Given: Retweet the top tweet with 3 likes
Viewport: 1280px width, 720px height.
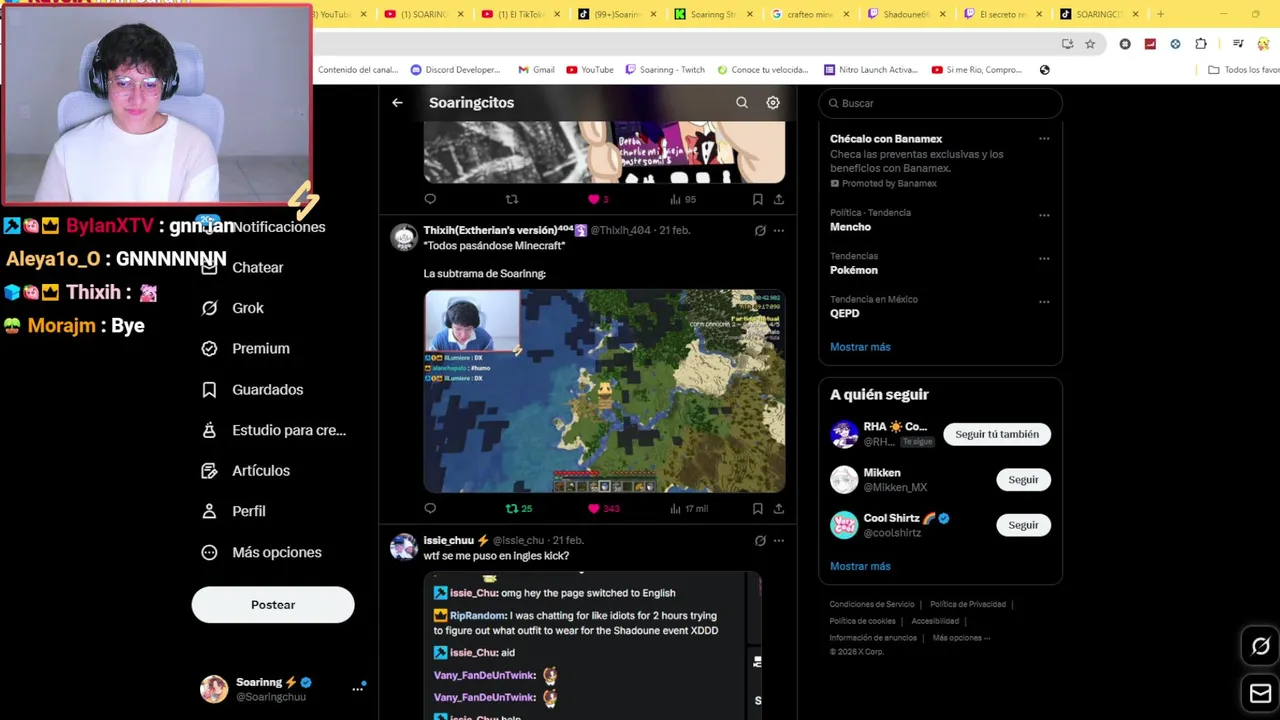Looking at the screenshot, I should pyautogui.click(x=512, y=200).
